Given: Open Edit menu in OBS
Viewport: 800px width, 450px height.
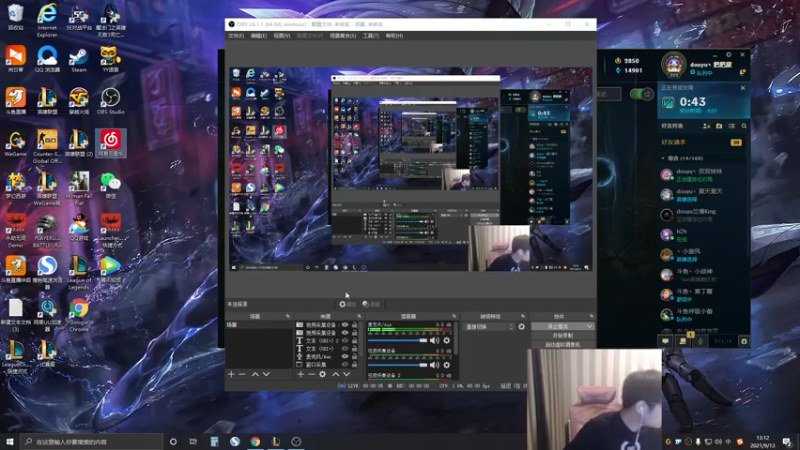Looking at the screenshot, I should [x=259, y=36].
